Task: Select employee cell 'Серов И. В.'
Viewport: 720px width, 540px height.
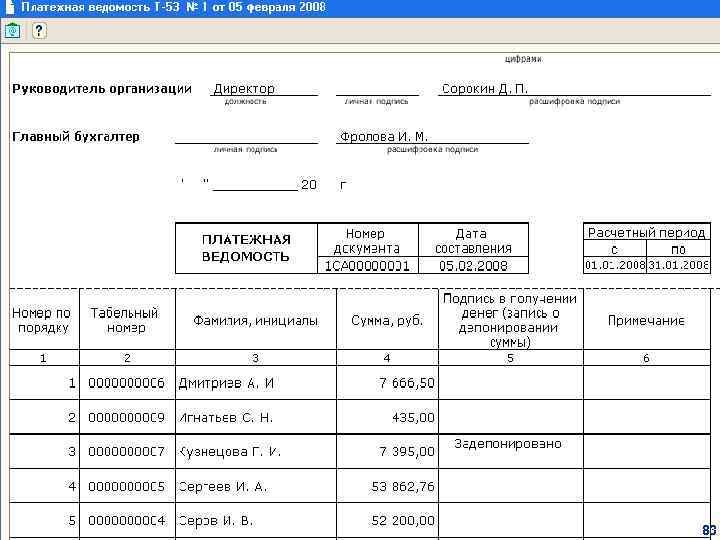Action: 256,520
